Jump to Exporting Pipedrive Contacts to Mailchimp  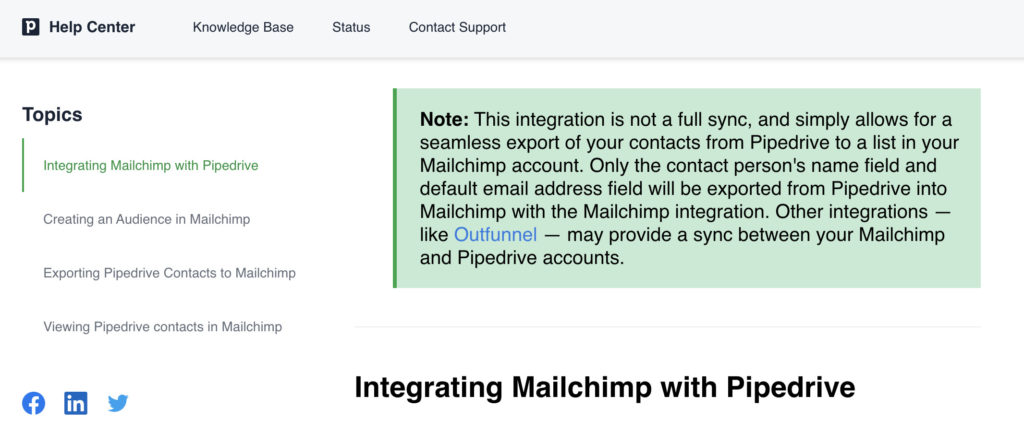[x=169, y=273]
